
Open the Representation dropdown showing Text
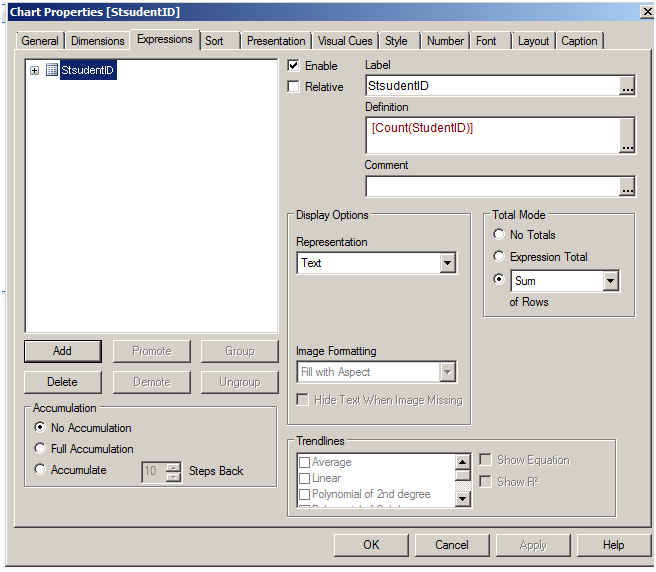pos(447,264)
